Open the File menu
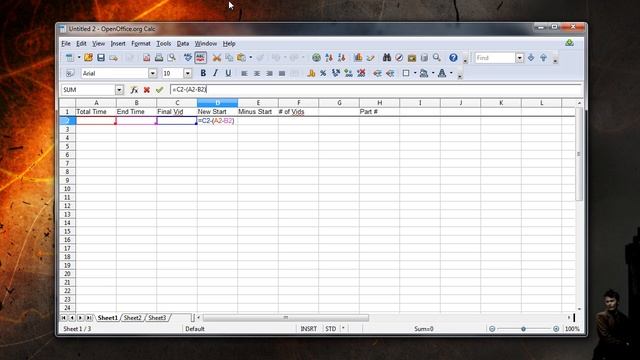 (66, 44)
